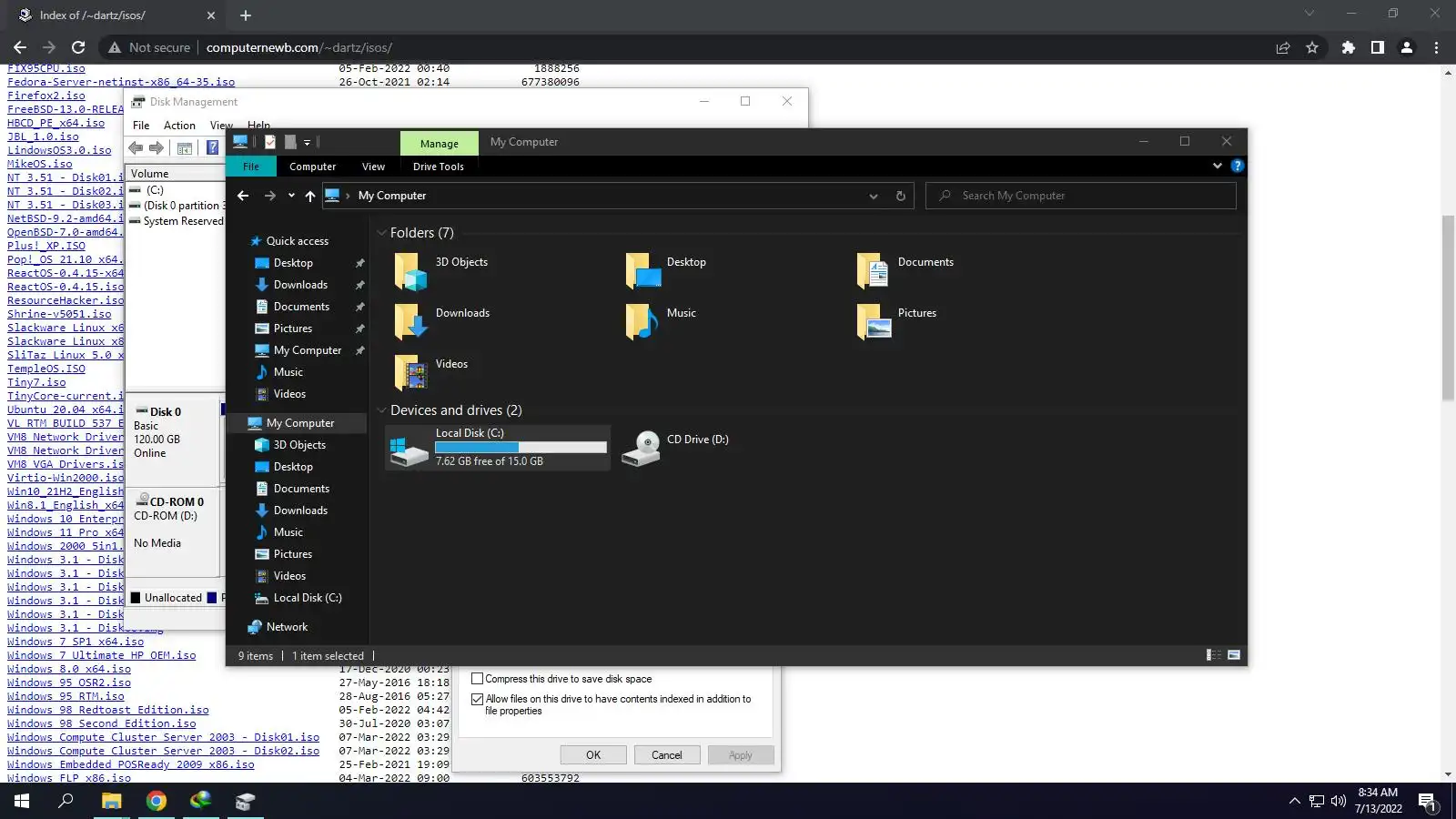Reload the Chrome page
Image resolution: width=1456 pixels, height=819 pixels.
click(78, 47)
